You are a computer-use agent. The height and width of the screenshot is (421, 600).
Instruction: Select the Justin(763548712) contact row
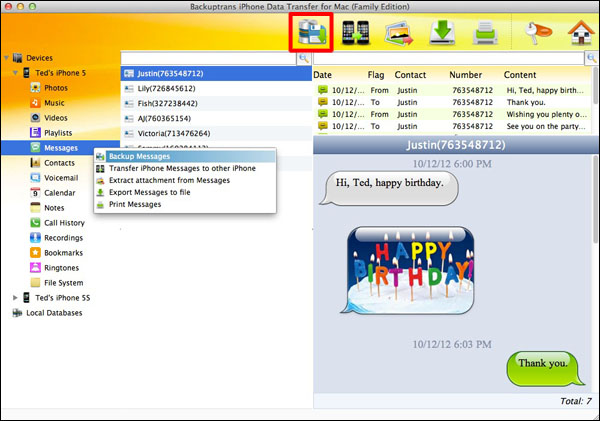point(217,73)
